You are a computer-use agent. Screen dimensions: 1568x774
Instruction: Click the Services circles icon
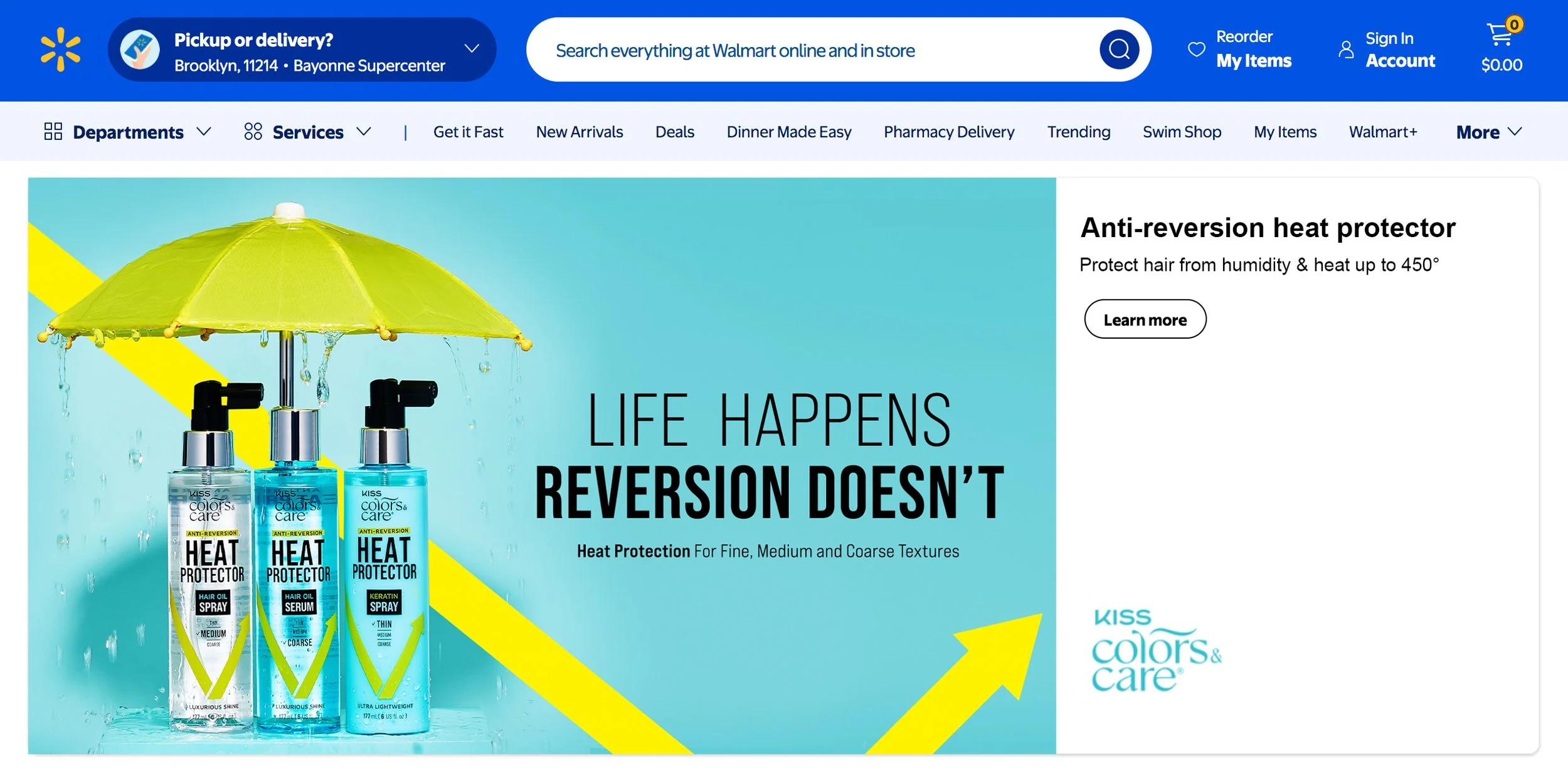pos(253,131)
